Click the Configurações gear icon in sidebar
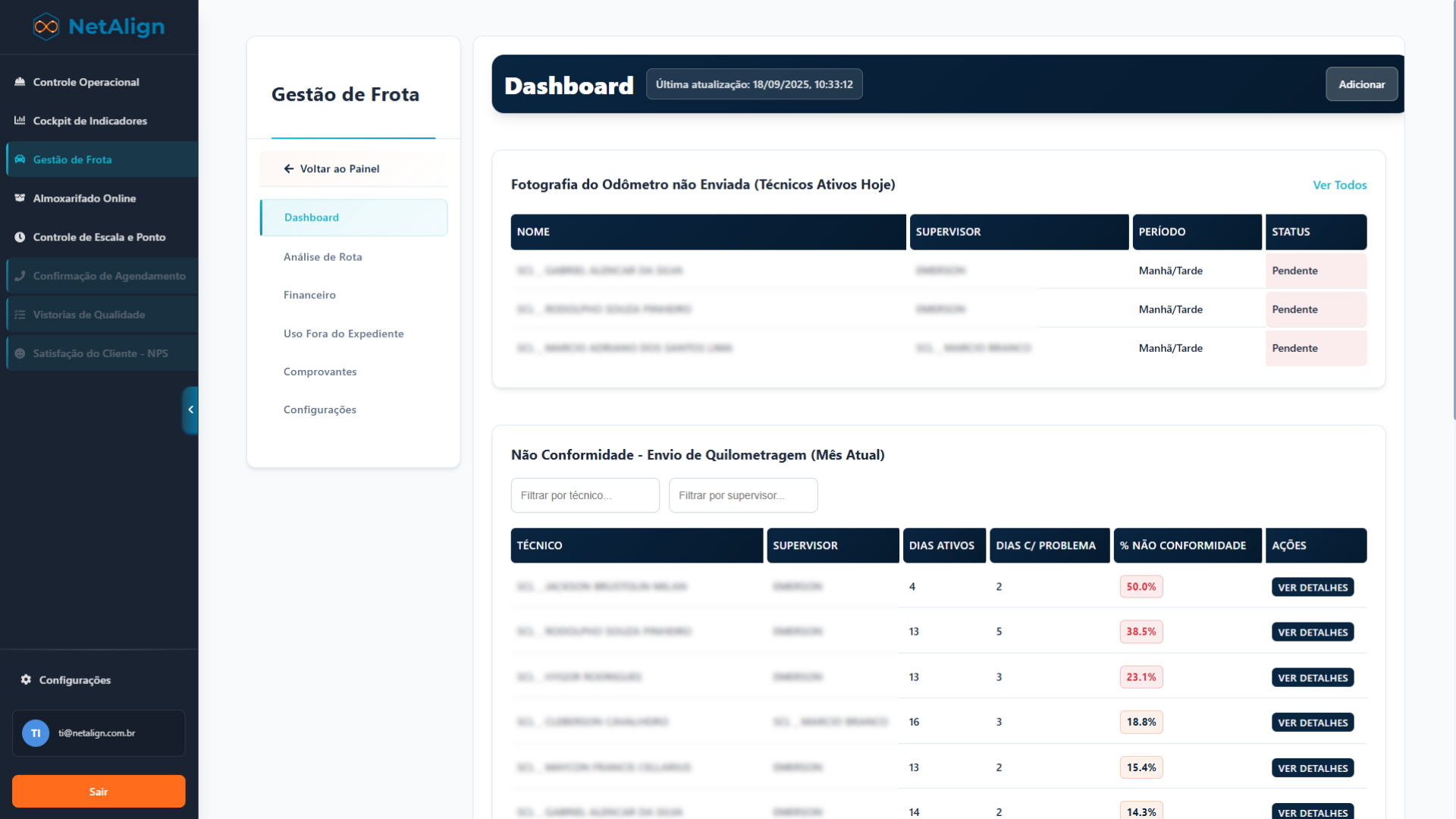The image size is (1456, 819). [26, 679]
